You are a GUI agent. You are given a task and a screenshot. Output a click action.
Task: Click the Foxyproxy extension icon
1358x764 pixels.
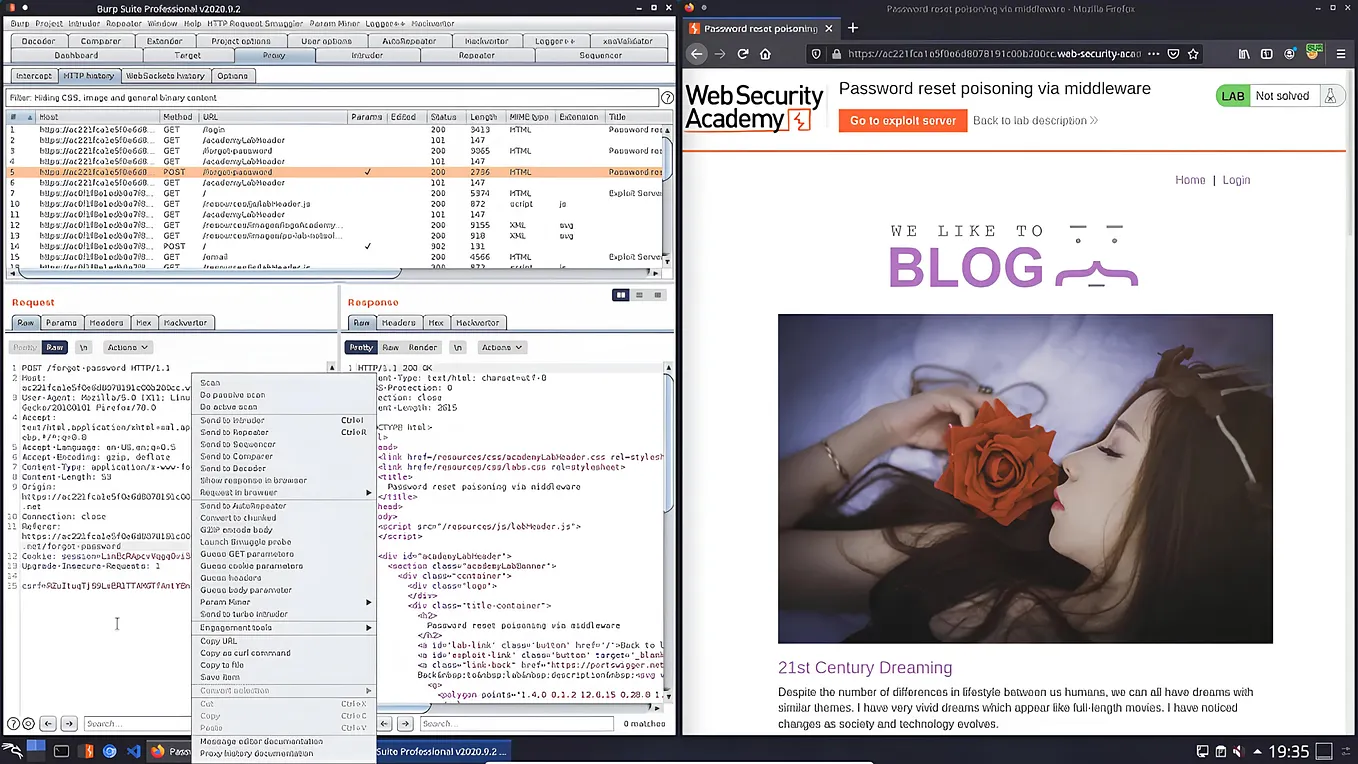[1313, 52]
